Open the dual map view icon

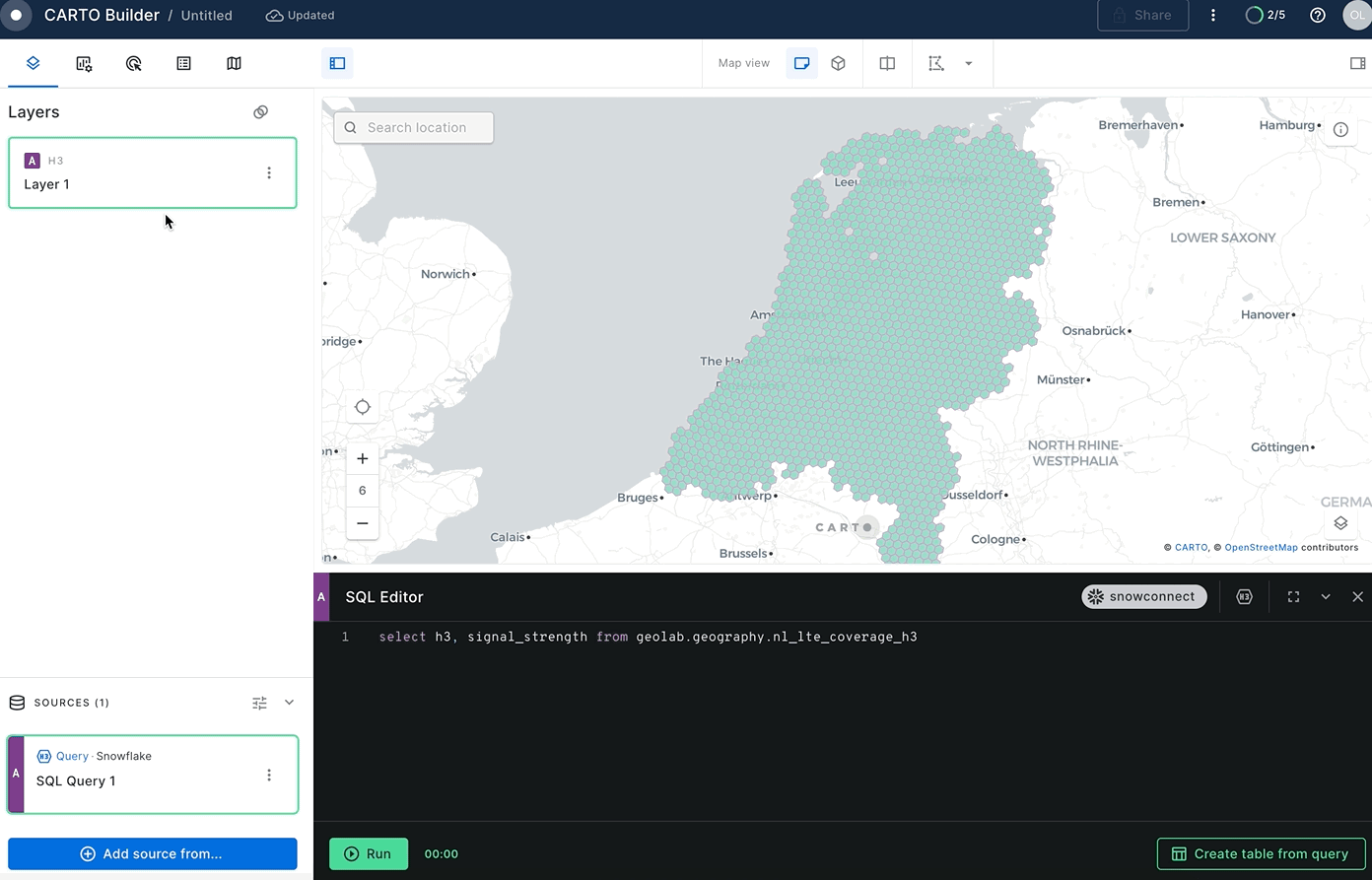[x=886, y=62]
